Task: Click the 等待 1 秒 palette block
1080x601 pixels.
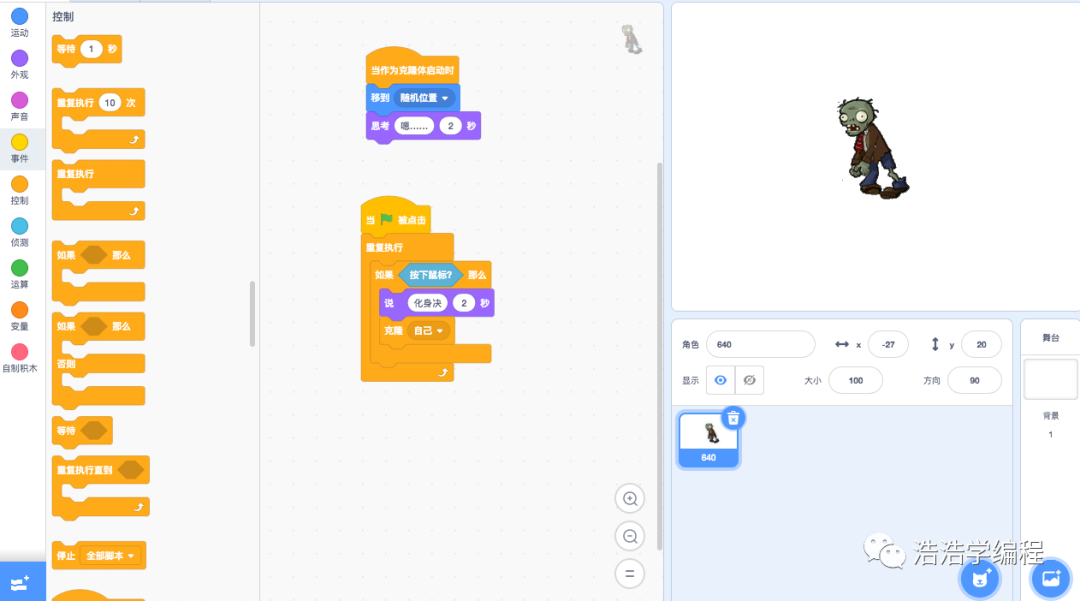Action: [x=87, y=50]
